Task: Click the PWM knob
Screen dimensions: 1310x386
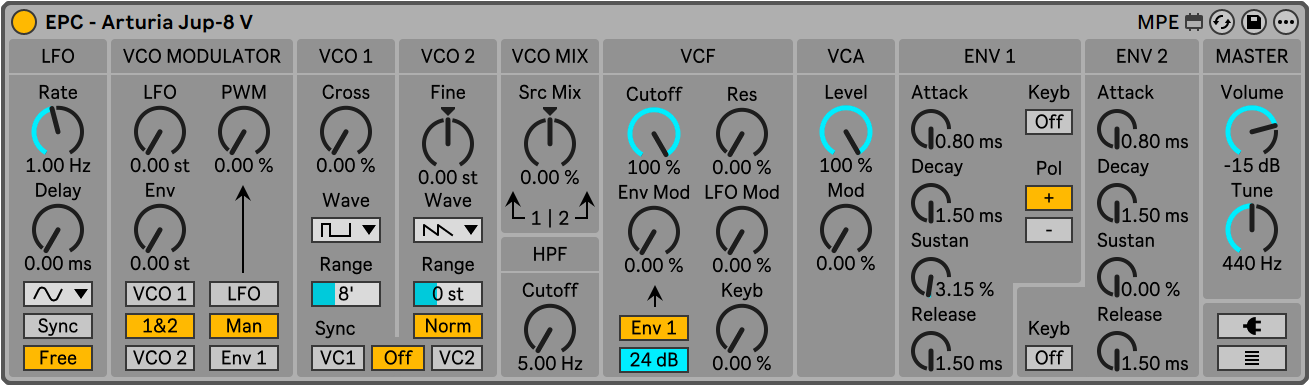Action: tap(244, 130)
